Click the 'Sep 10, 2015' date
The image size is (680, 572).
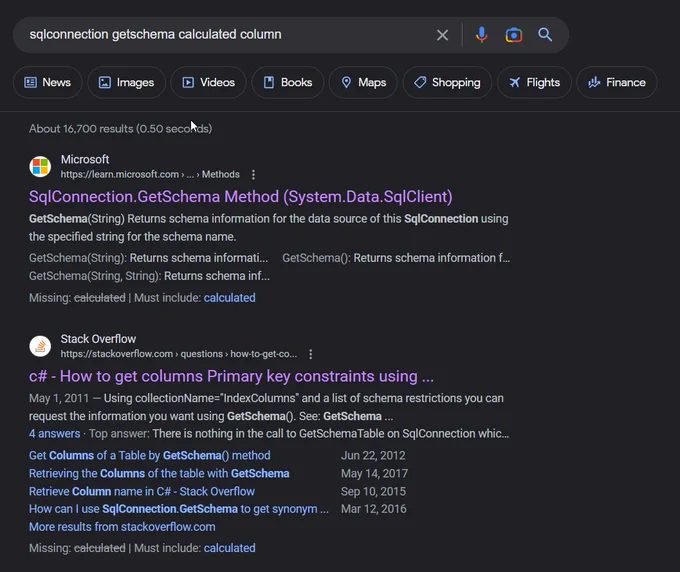[x=373, y=491]
